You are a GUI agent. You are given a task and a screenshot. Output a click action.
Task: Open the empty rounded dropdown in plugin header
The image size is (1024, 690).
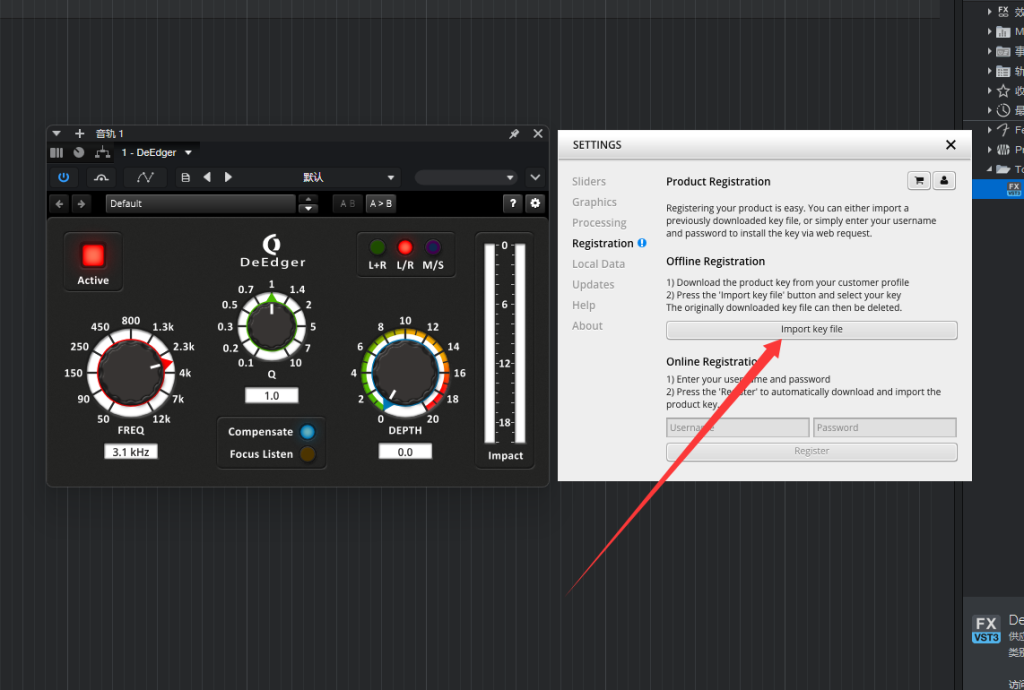(x=466, y=178)
